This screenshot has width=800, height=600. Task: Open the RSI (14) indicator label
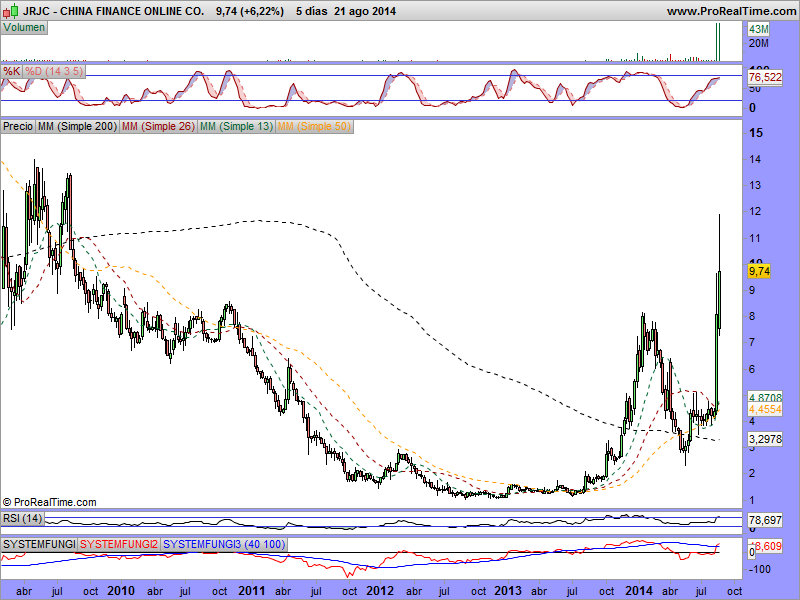pos(24,518)
